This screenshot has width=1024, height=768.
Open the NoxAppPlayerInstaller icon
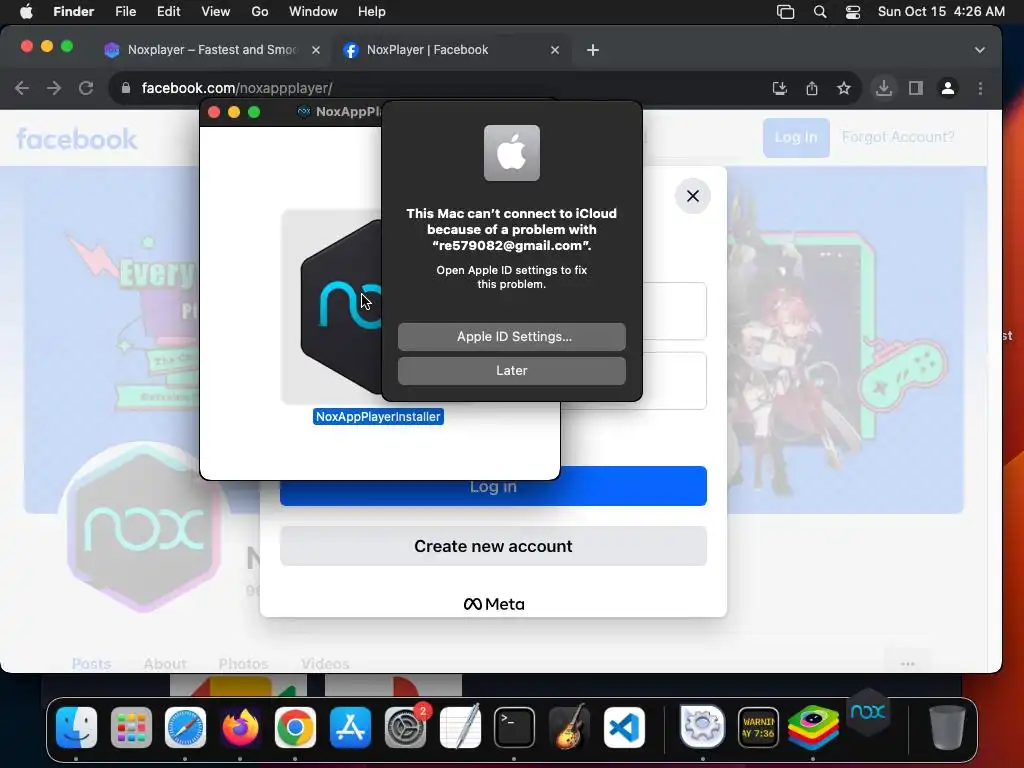(340, 307)
